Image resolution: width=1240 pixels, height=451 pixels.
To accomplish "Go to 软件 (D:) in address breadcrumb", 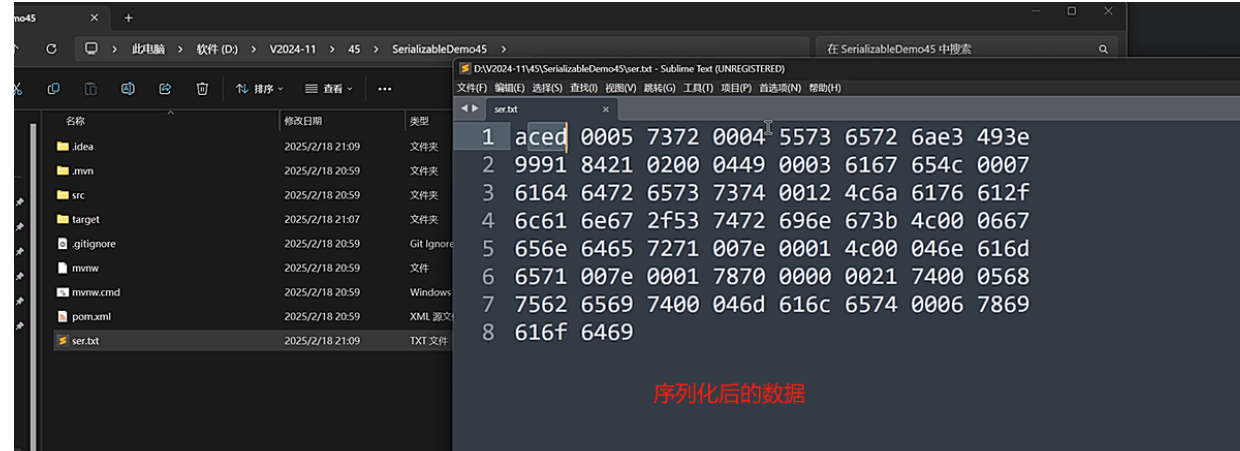I will [x=218, y=49].
